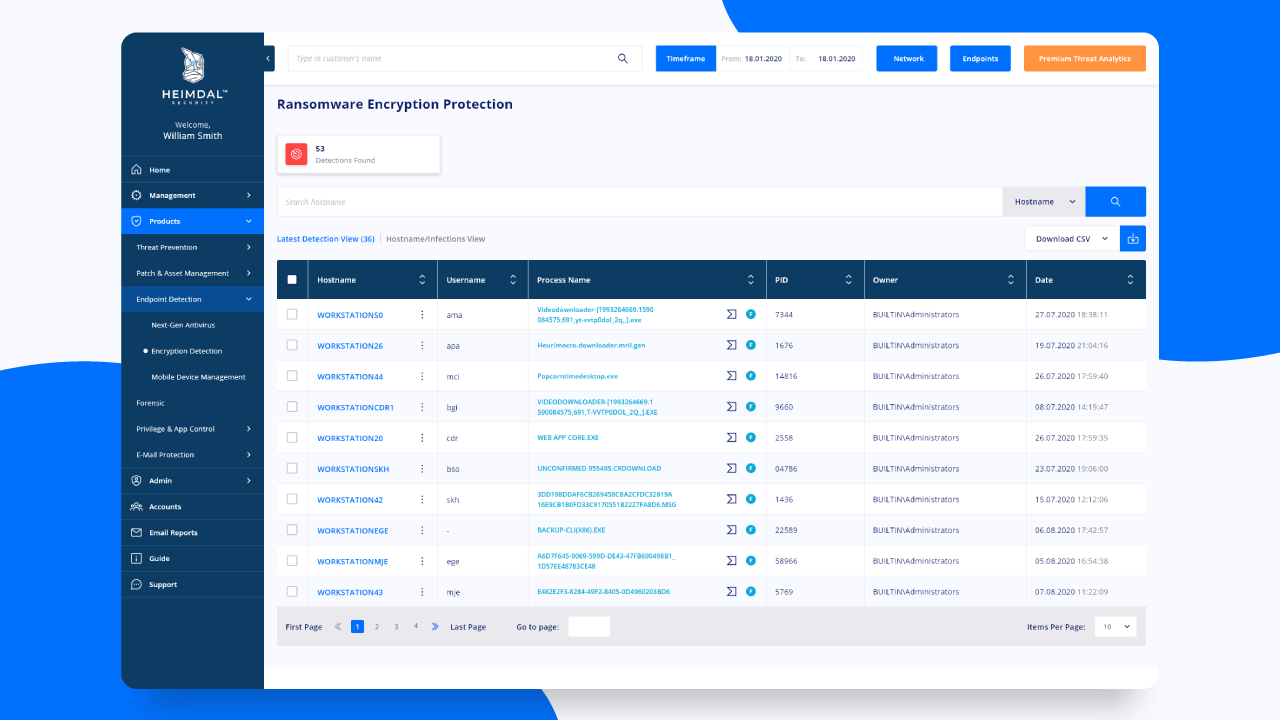Screen dimensions: 1280x720
Task: Open the three-dot menu for WORKSTATIONSKH
Action: point(422,469)
